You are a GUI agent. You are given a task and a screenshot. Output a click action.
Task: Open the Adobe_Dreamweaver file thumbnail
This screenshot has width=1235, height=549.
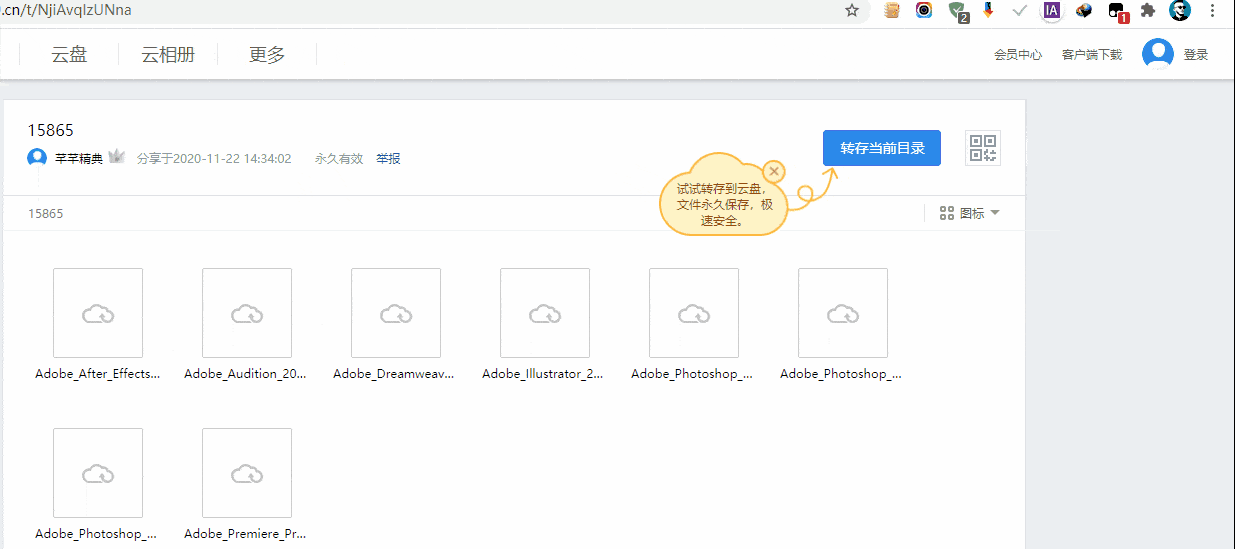tap(396, 313)
